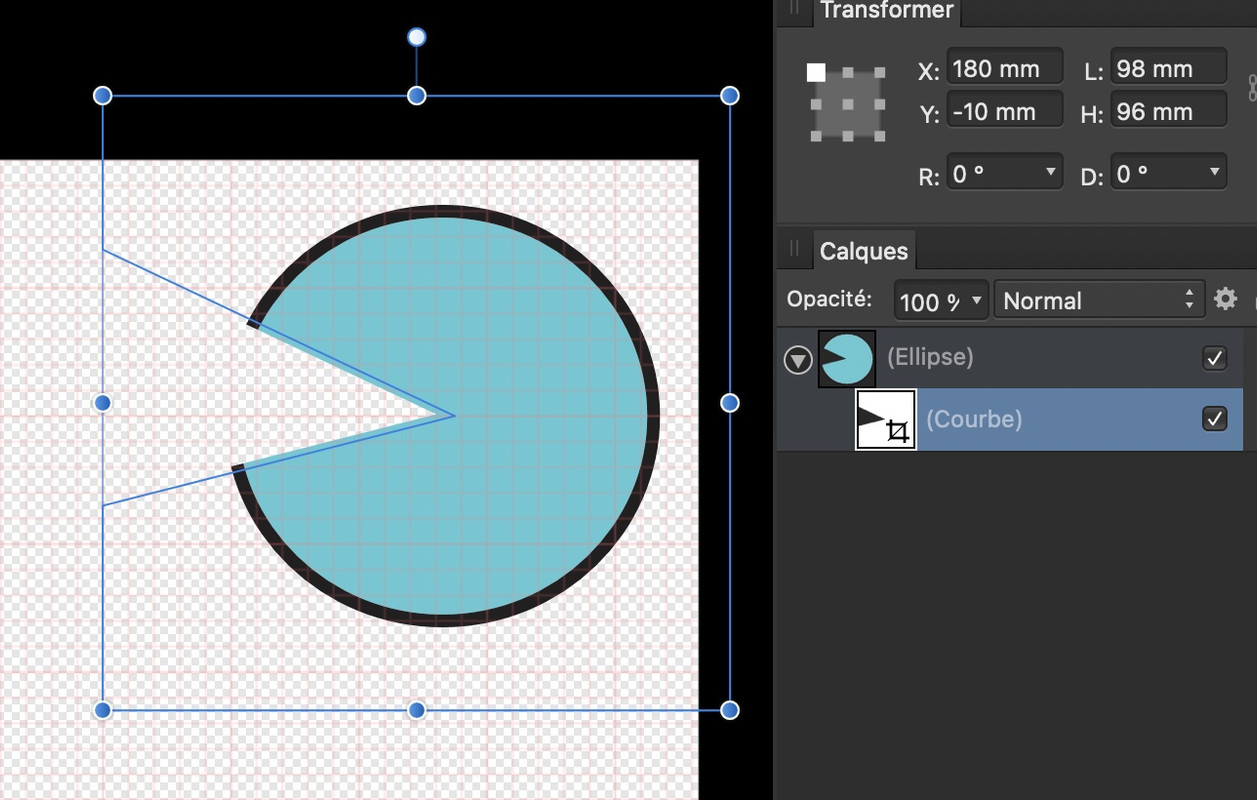Click the bottom-center selection handle
The image size is (1257, 800).
click(x=417, y=710)
